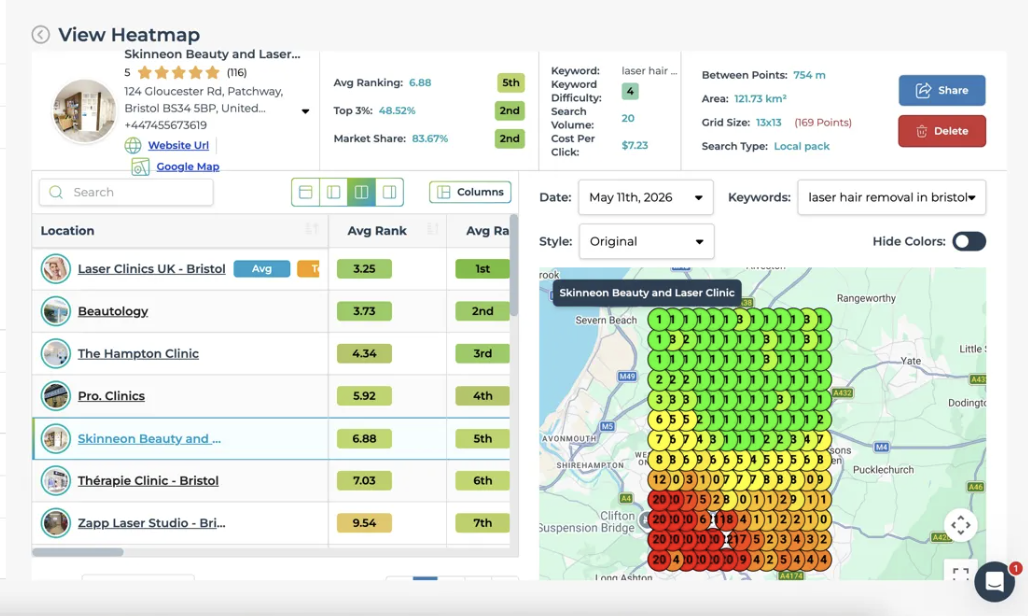Click the map icon beside Google Map
1028x616 pixels.
[140, 167]
